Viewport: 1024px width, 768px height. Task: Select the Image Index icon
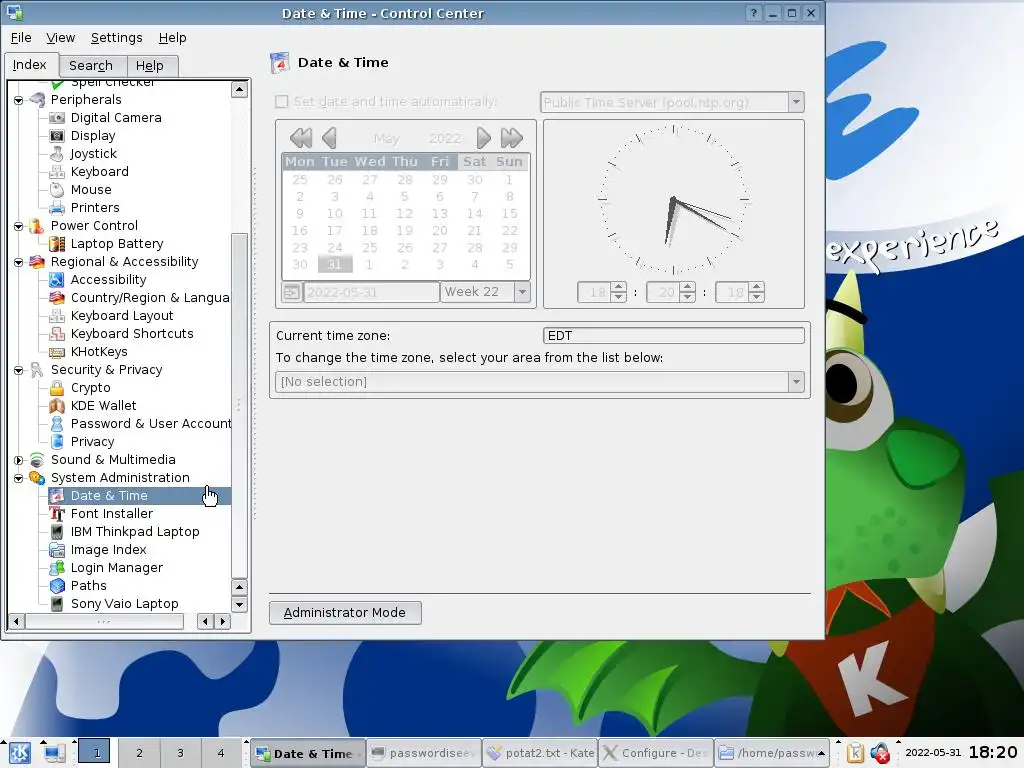[x=57, y=550]
